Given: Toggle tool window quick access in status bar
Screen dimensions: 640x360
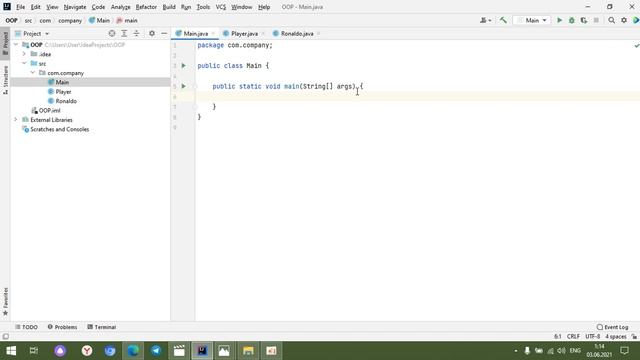Looking at the screenshot, I should pyautogui.click(x=5, y=337).
